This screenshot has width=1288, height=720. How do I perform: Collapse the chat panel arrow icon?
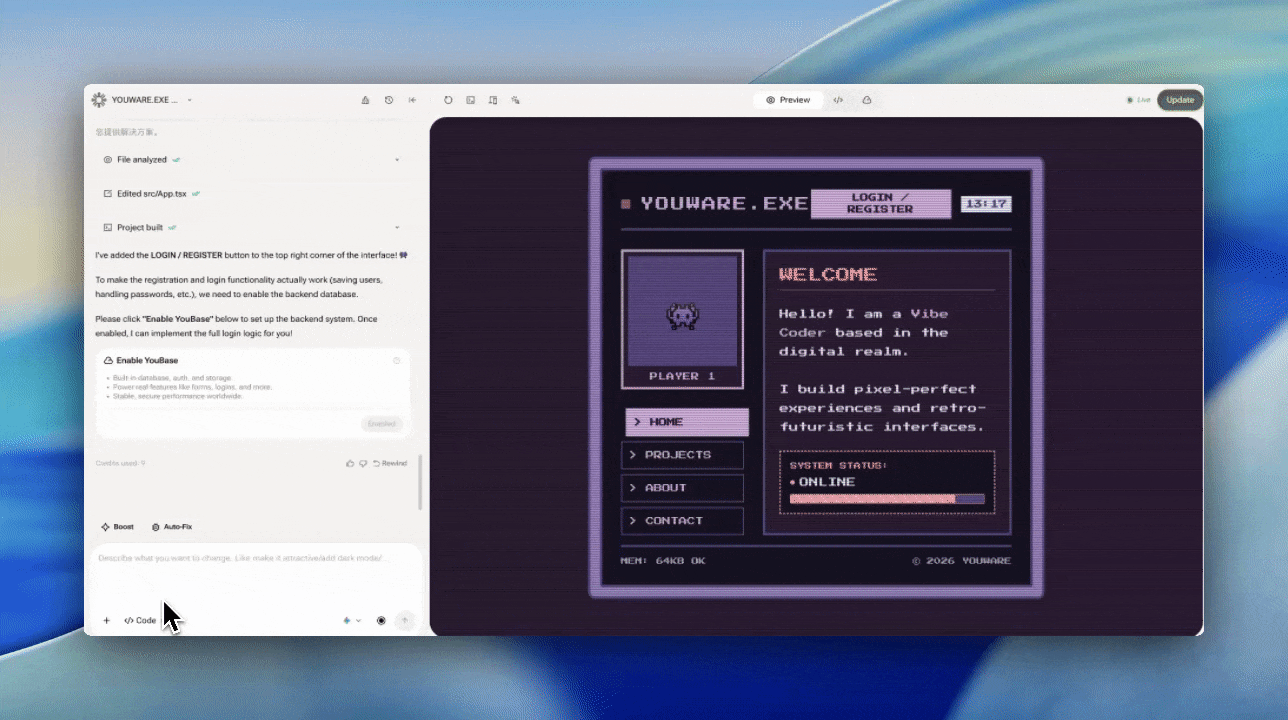click(x=412, y=100)
